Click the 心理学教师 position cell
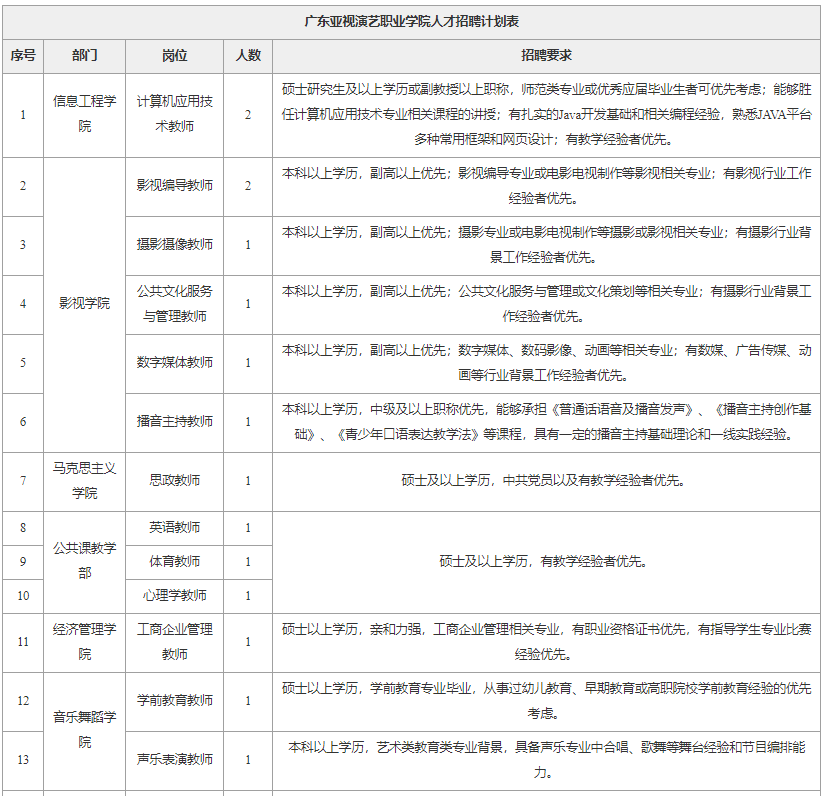The image size is (825, 796). coord(174,596)
